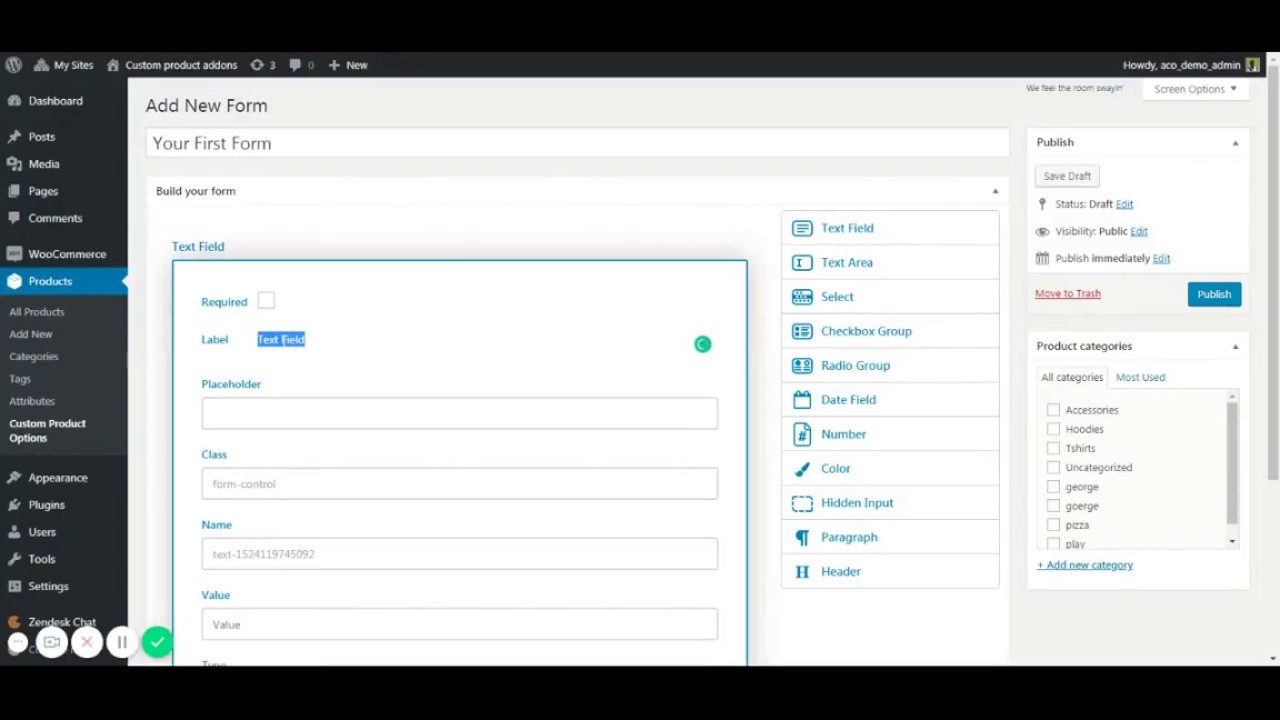This screenshot has width=1280, height=720.
Task: Add a Date Field element
Action: coord(890,400)
